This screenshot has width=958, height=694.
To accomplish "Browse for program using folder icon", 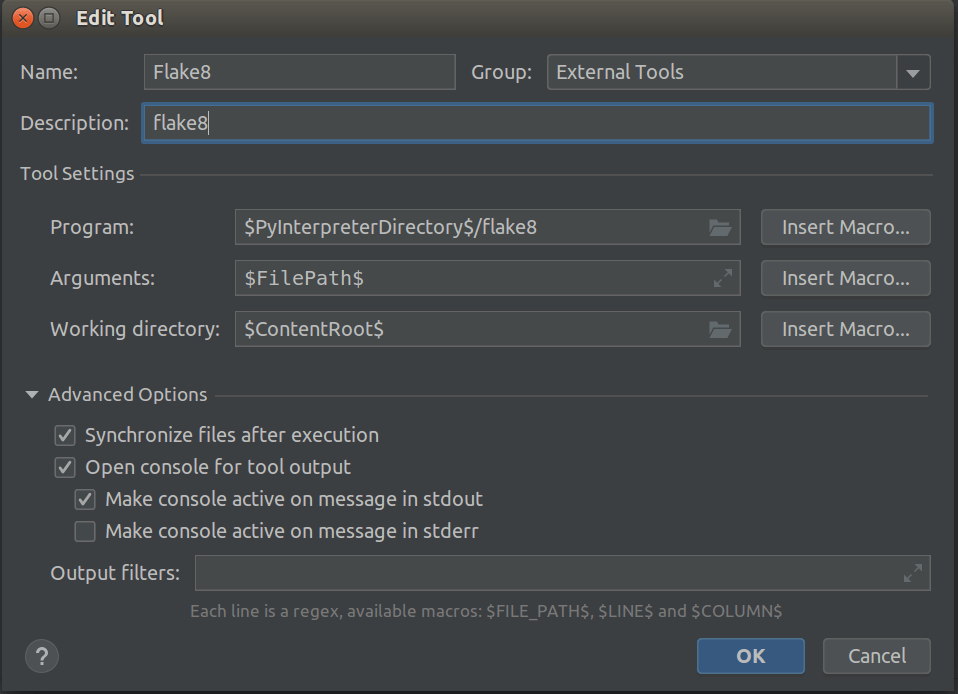I will [720, 228].
